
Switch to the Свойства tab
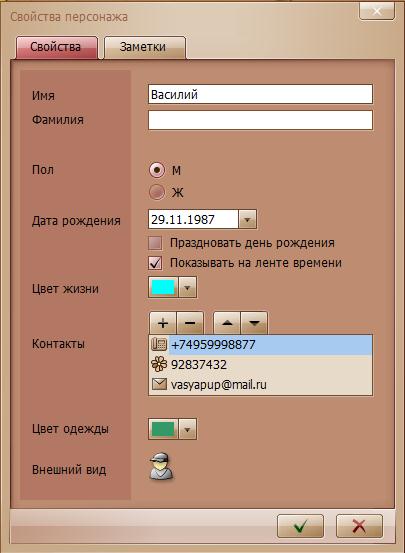57,47
